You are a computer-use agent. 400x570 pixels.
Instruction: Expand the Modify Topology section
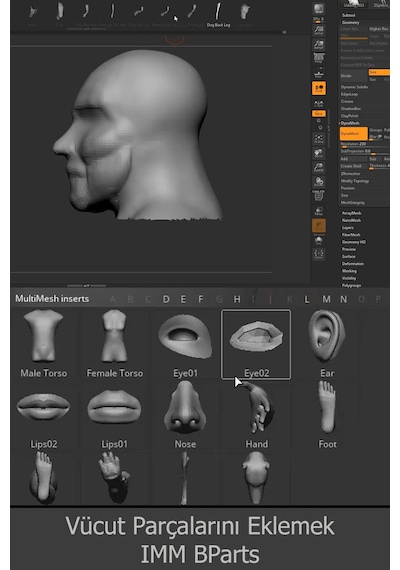click(x=355, y=181)
